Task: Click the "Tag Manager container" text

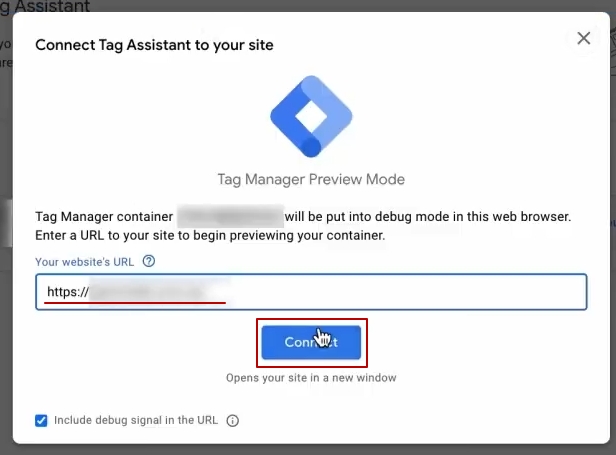Action: [104, 216]
